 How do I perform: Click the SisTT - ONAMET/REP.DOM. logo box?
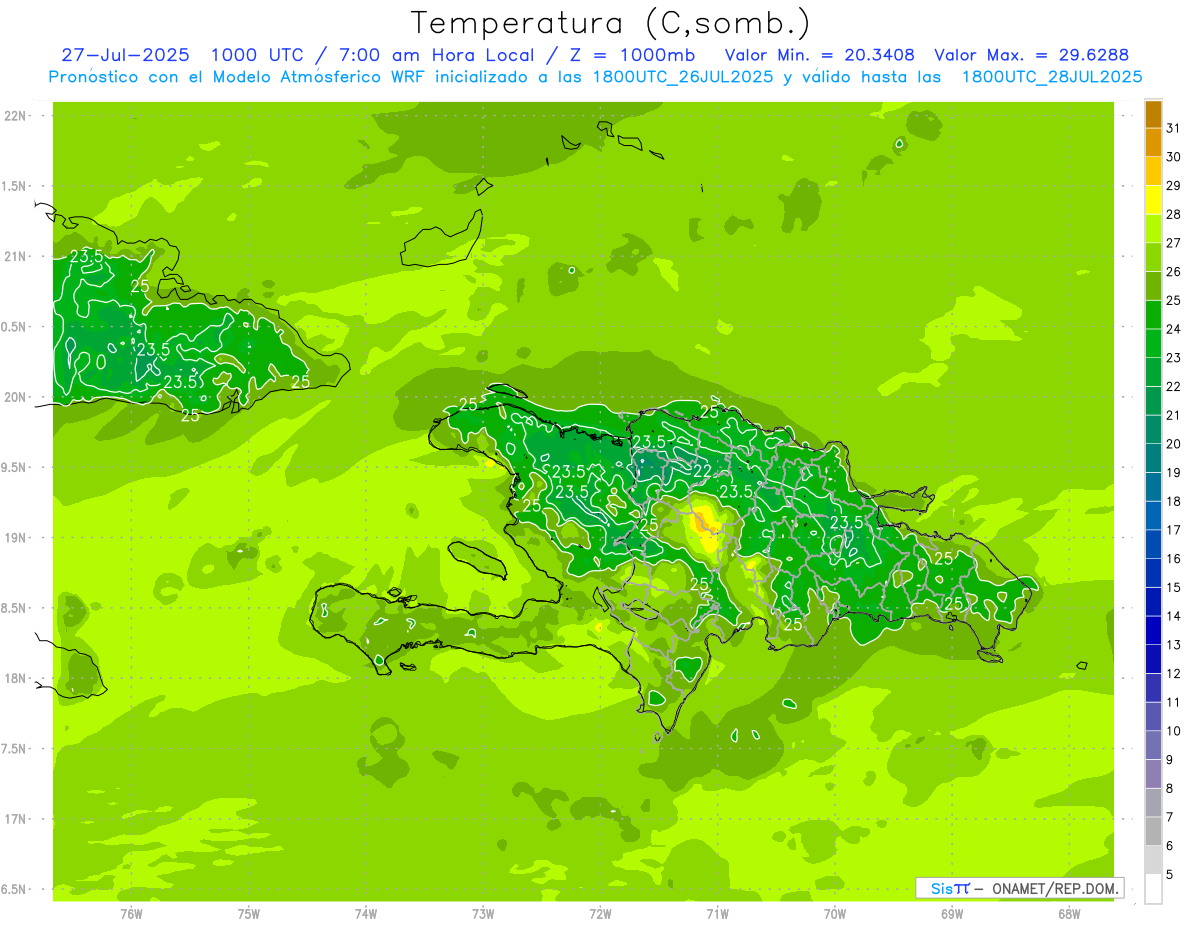click(1020, 888)
